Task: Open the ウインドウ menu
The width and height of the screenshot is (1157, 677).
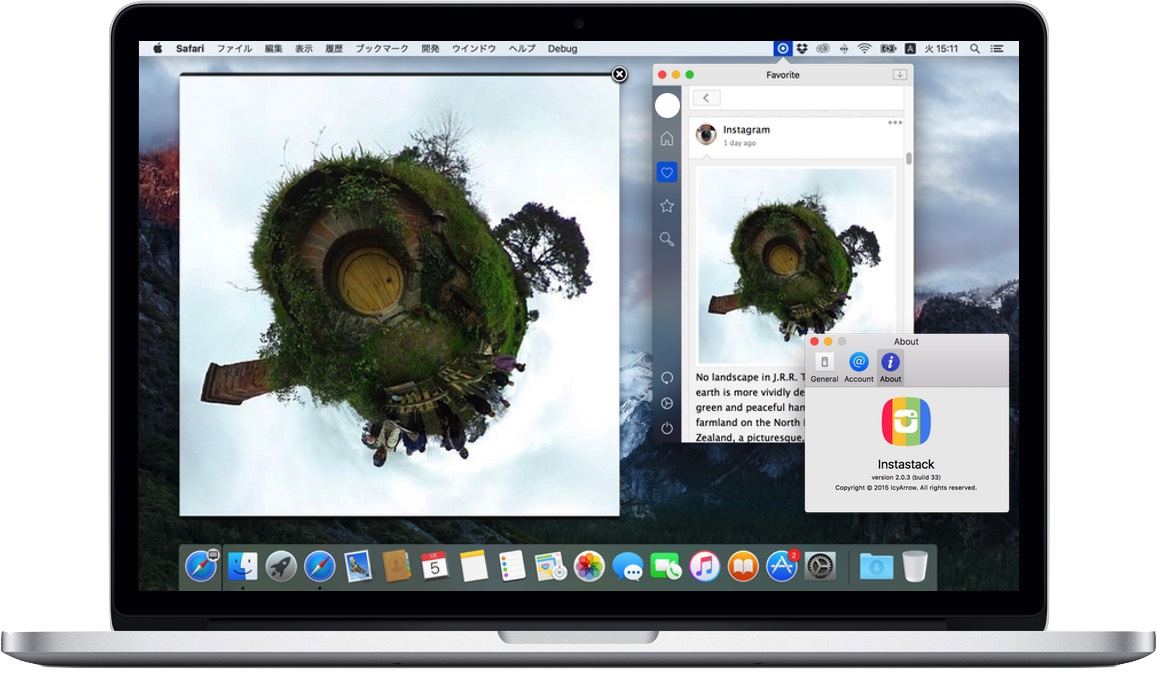Action: coord(474,49)
